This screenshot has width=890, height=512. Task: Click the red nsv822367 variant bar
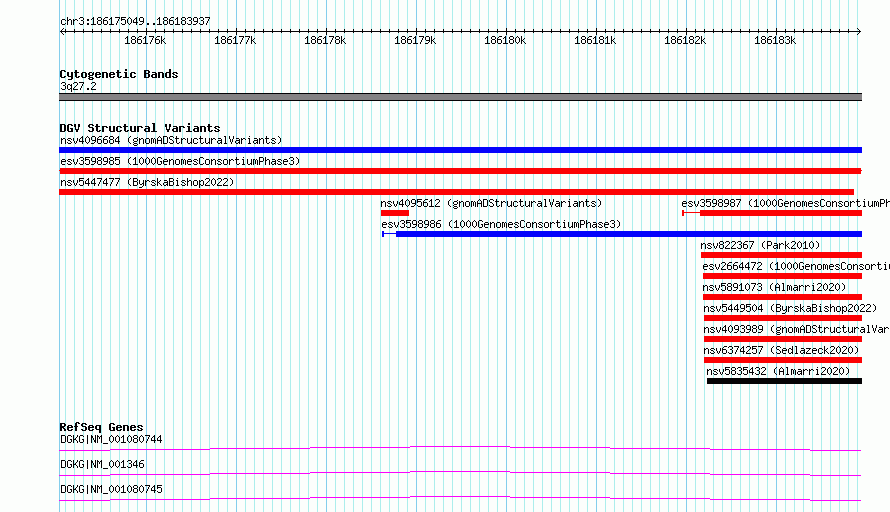tap(782, 255)
